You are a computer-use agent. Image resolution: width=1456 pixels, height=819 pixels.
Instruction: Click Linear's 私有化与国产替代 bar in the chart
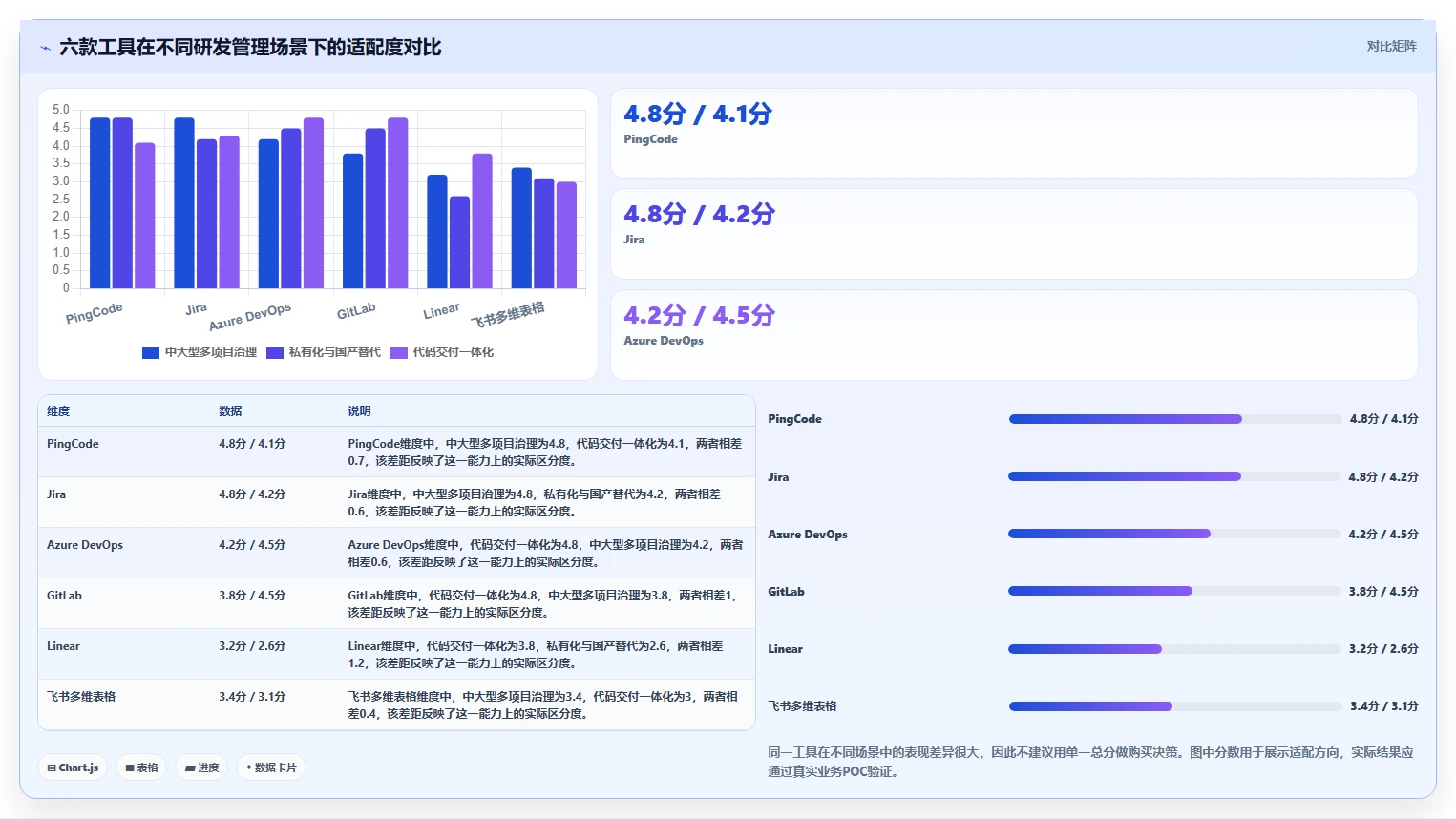459,242
